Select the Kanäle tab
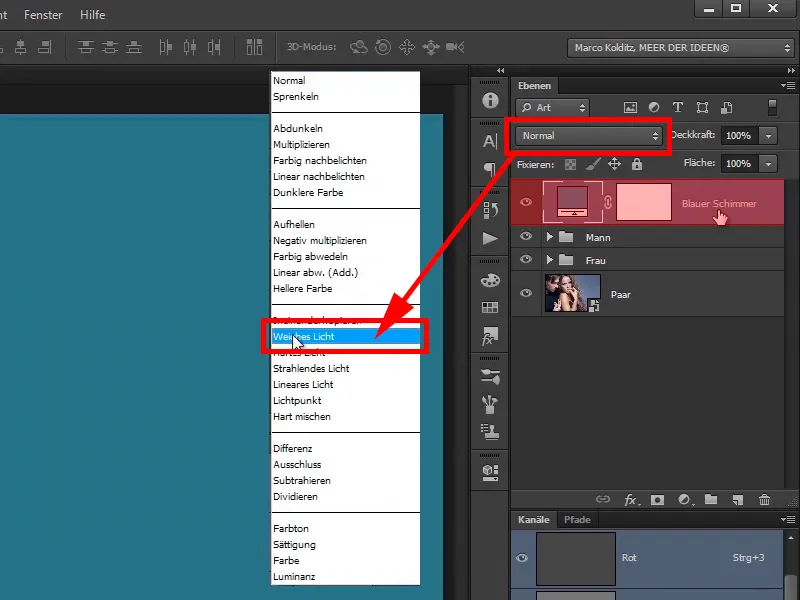This screenshot has height=600, width=800. (534, 519)
